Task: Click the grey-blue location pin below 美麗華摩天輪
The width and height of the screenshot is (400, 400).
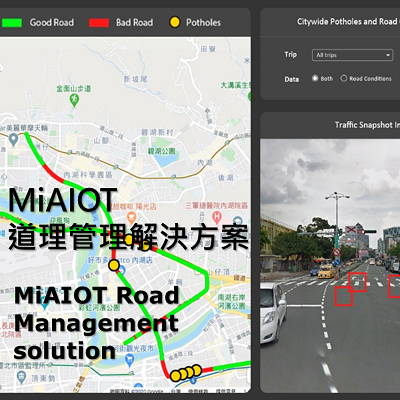Action: 13,140
